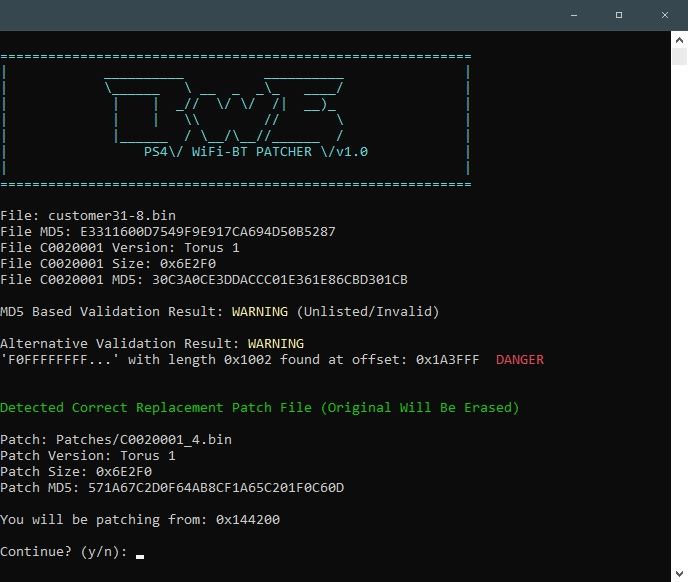
Task: Click the red DANGER label
Action: pyautogui.click(x=520, y=359)
